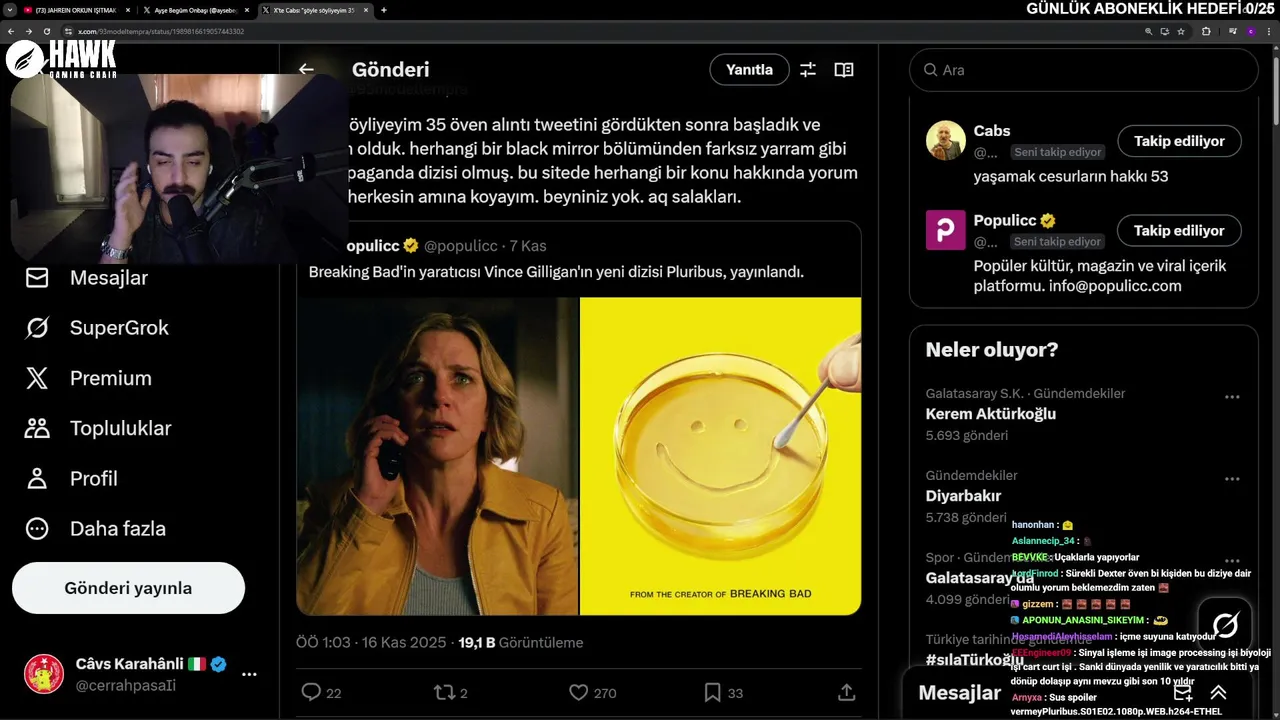Click browser back arrow button
The height and width of the screenshot is (720, 1280).
point(12,31)
